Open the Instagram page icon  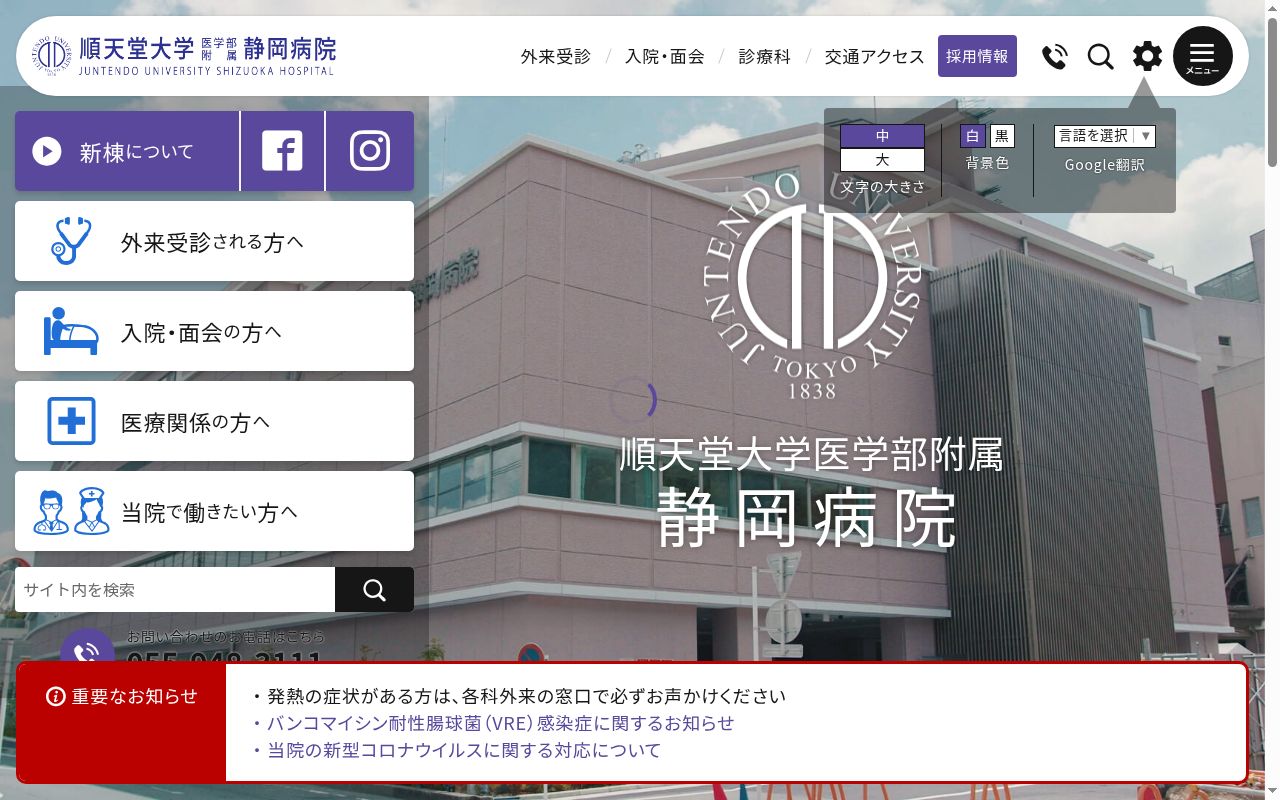pyautogui.click(x=370, y=151)
